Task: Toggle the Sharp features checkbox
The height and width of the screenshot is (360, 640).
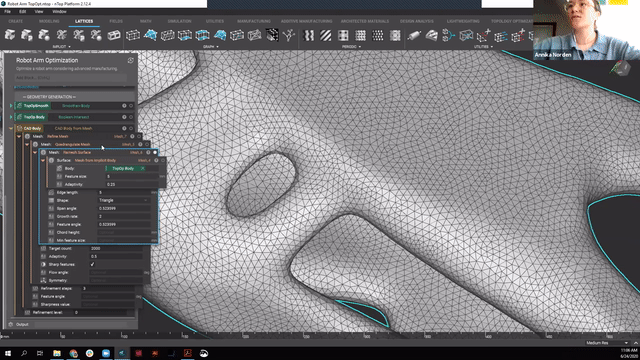Action: coord(92,264)
